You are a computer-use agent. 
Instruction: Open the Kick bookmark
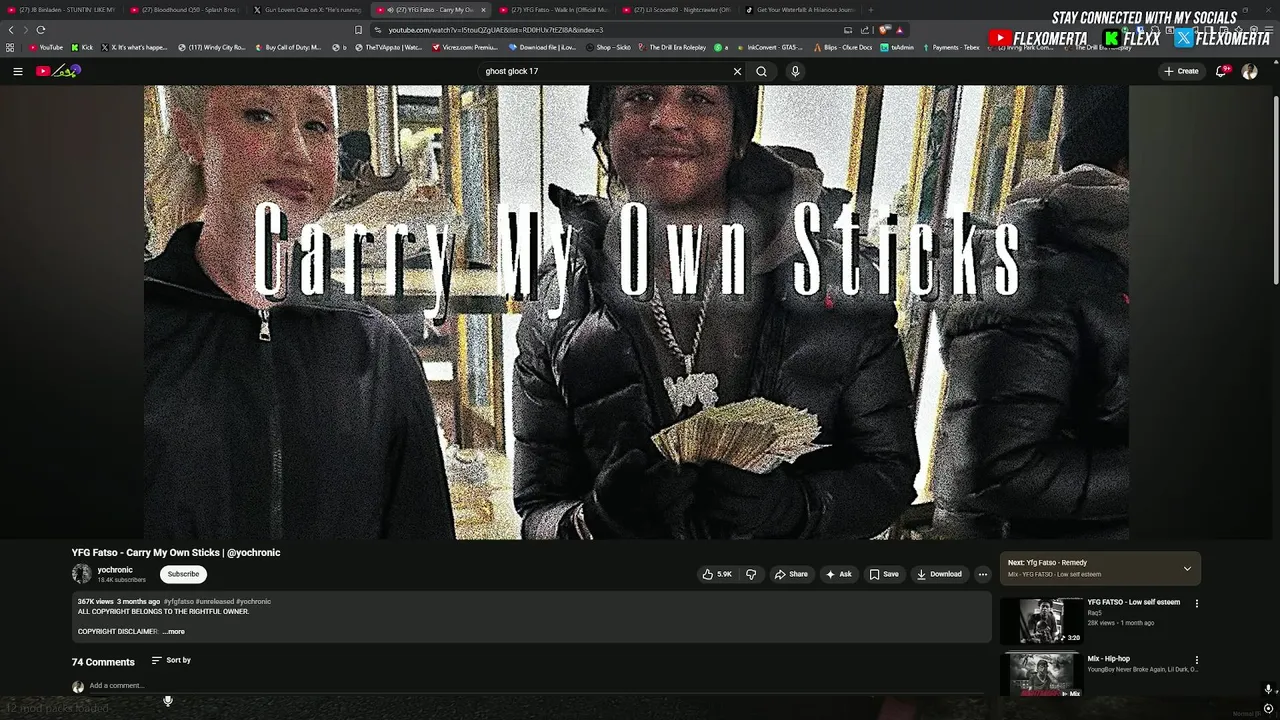click(83, 47)
